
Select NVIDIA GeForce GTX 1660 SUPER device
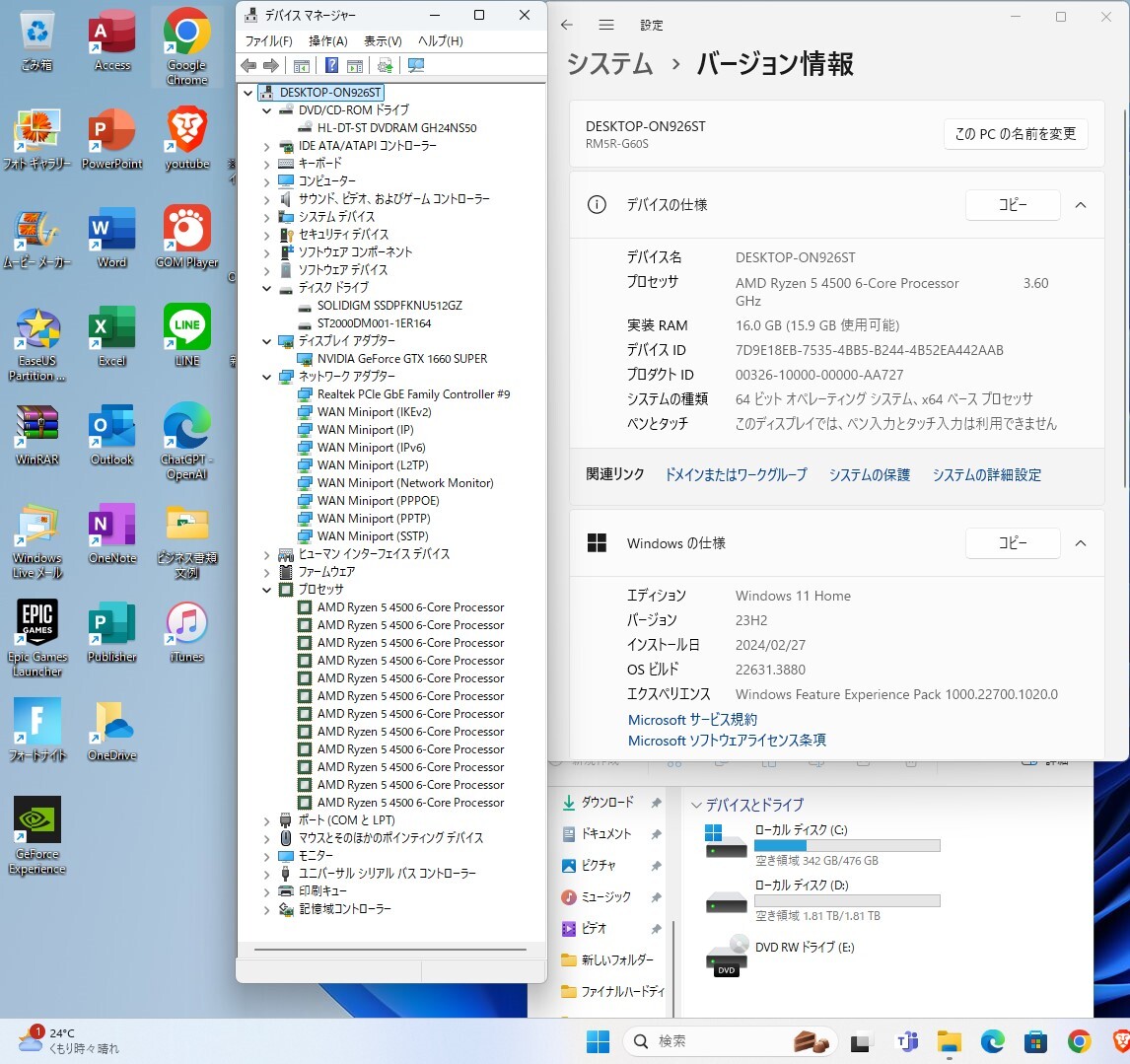402,359
